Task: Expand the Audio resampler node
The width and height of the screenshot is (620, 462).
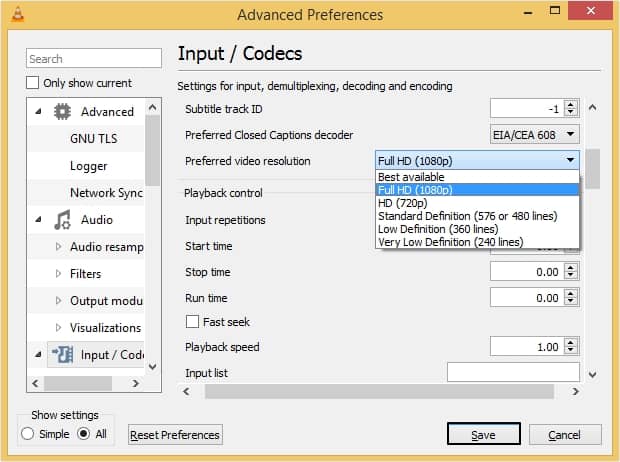Action: click(59, 246)
